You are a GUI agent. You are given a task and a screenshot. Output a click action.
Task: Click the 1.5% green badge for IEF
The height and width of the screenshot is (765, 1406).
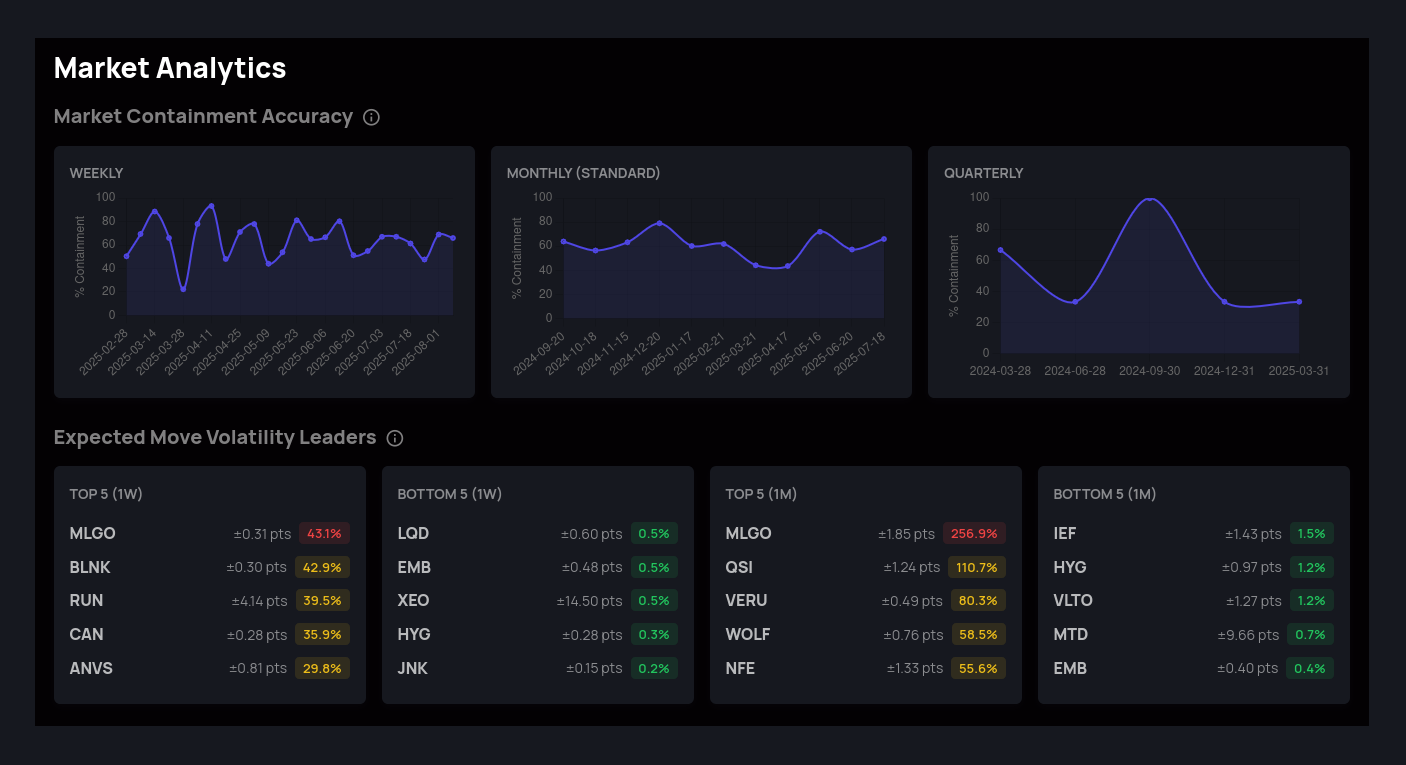(x=1311, y=533)
